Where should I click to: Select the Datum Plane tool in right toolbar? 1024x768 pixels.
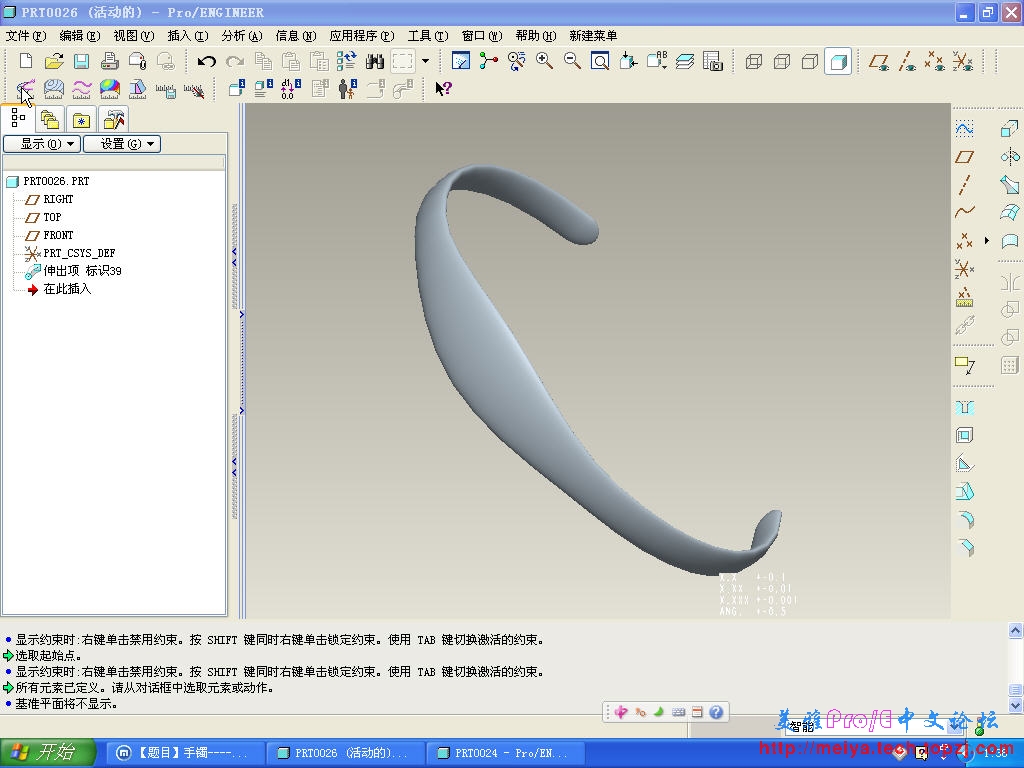(965, 157)
